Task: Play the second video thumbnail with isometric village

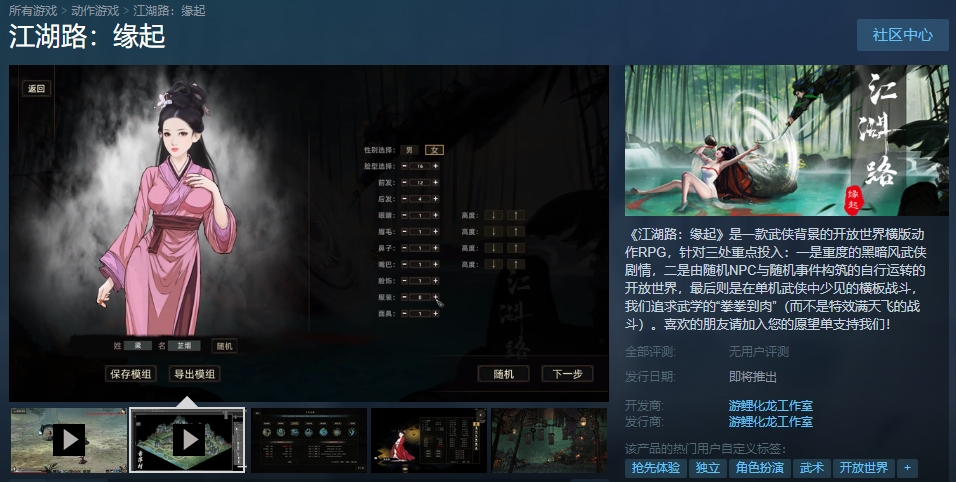Action: [188, 440]
